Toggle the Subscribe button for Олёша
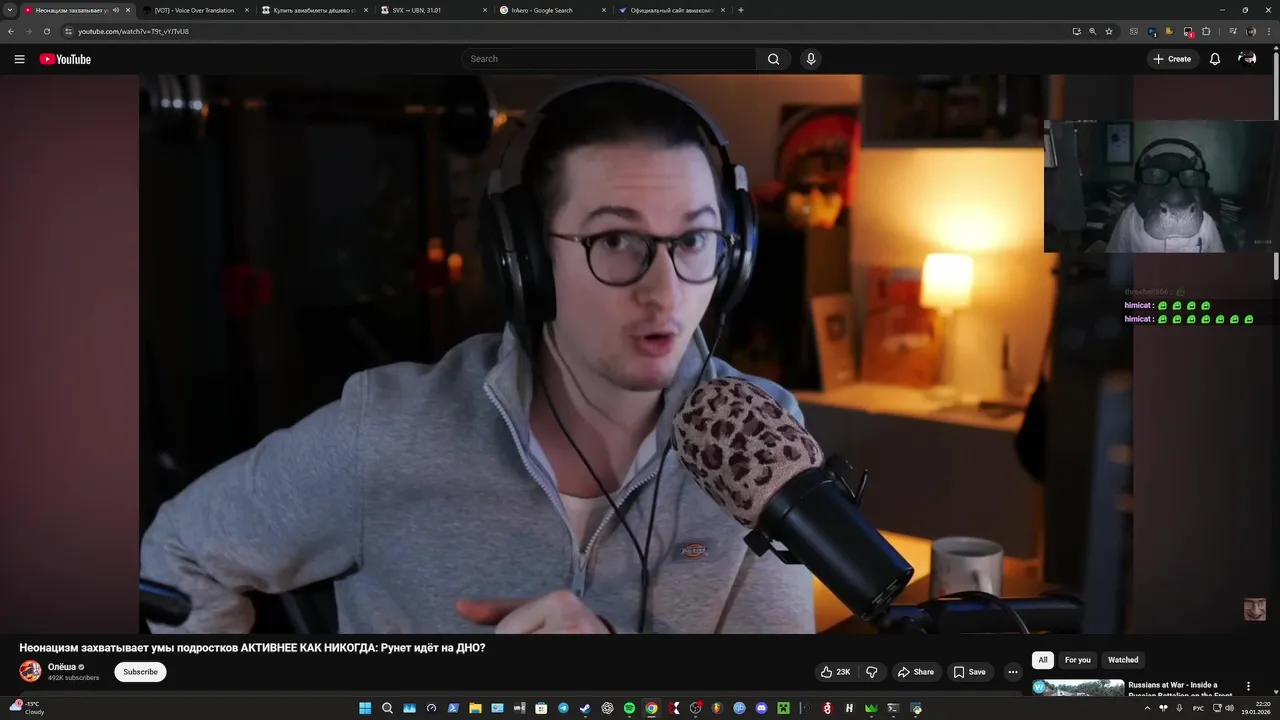The image size is (1280, 720). tap(140, 672)
